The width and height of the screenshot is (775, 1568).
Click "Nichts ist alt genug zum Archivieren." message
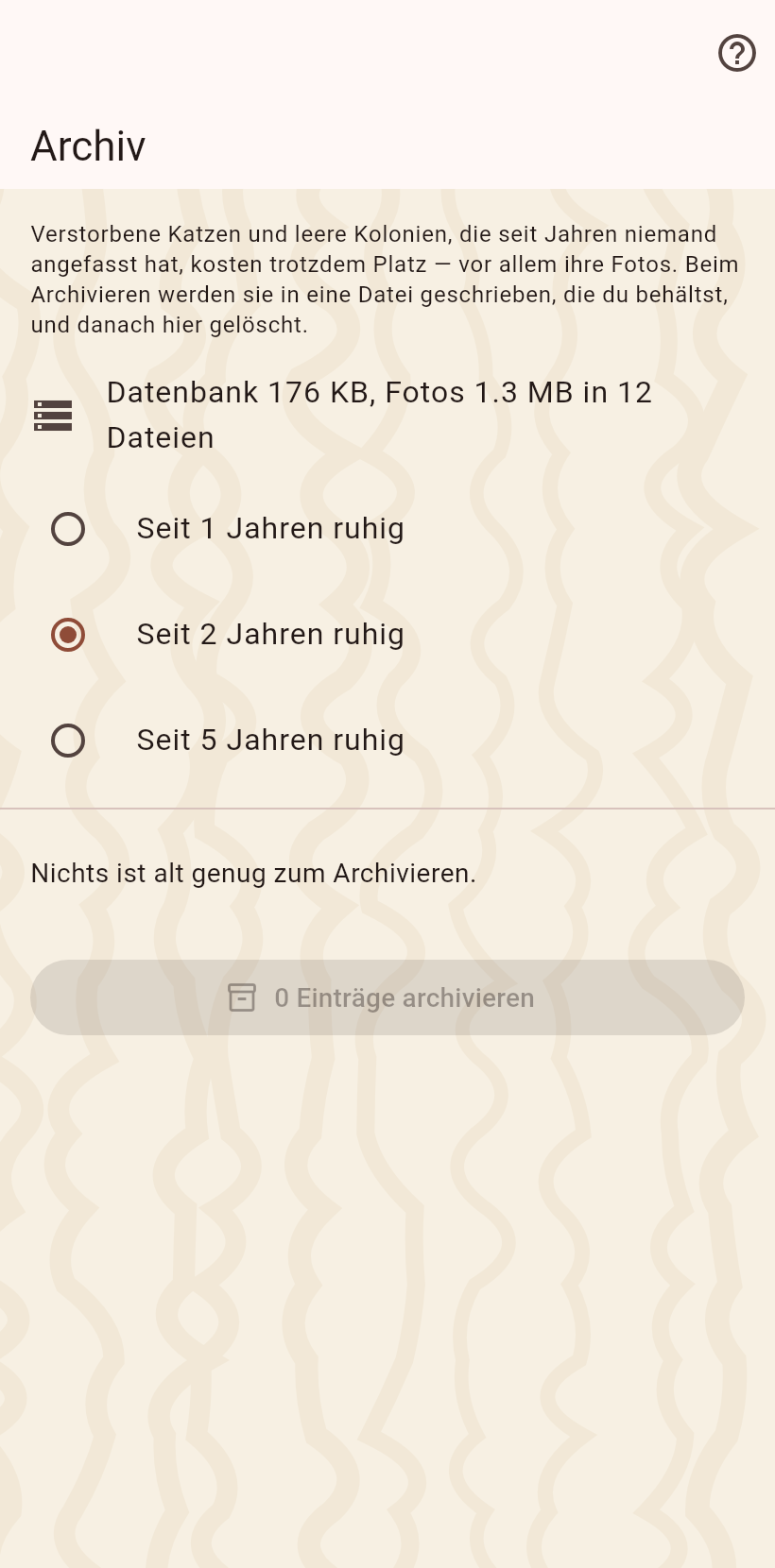coord(253,874)
